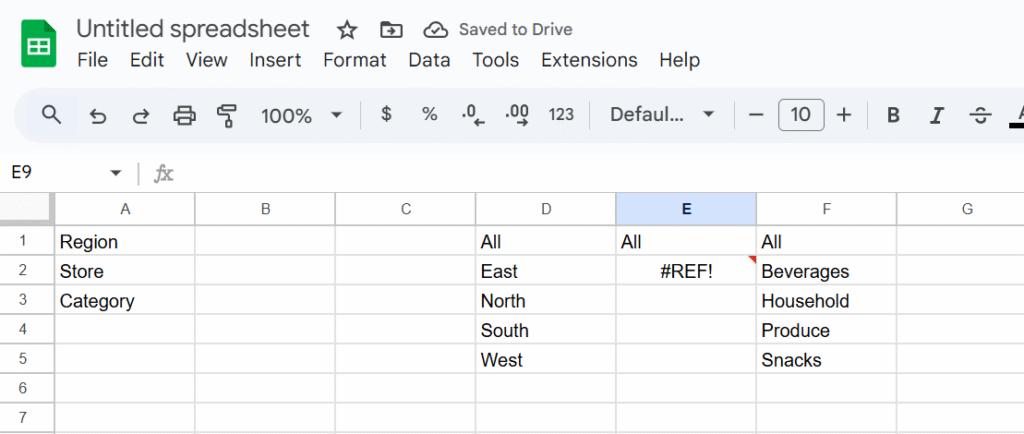The width and height of the screenshot is (1024, 434).
Task: Open the Extensions menu
Action: [589, 60]
